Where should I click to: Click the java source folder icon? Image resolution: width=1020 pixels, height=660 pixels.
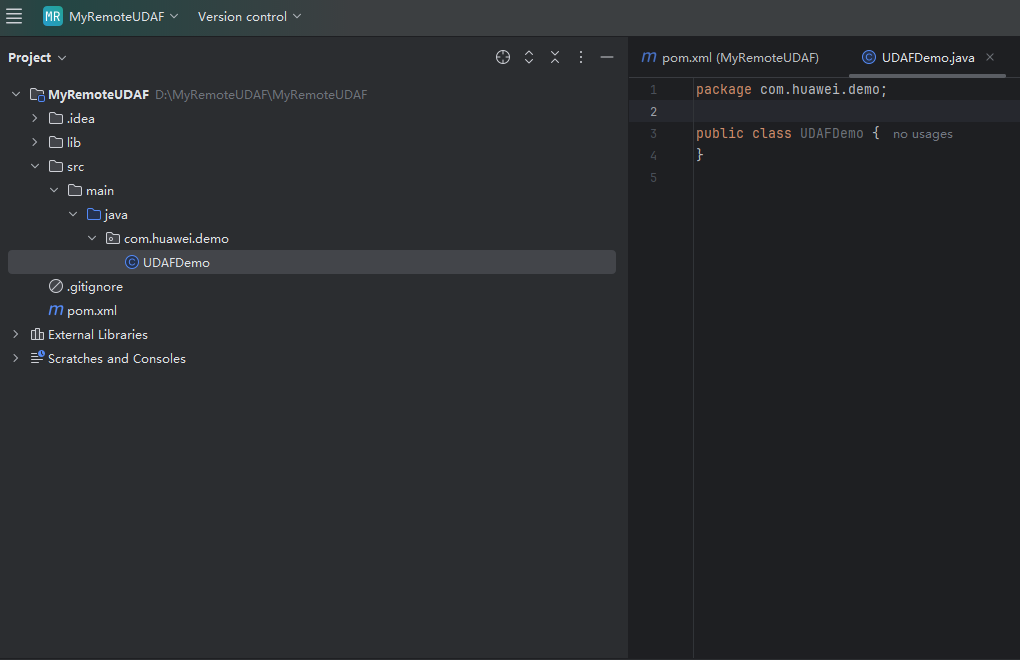[94, 214]
